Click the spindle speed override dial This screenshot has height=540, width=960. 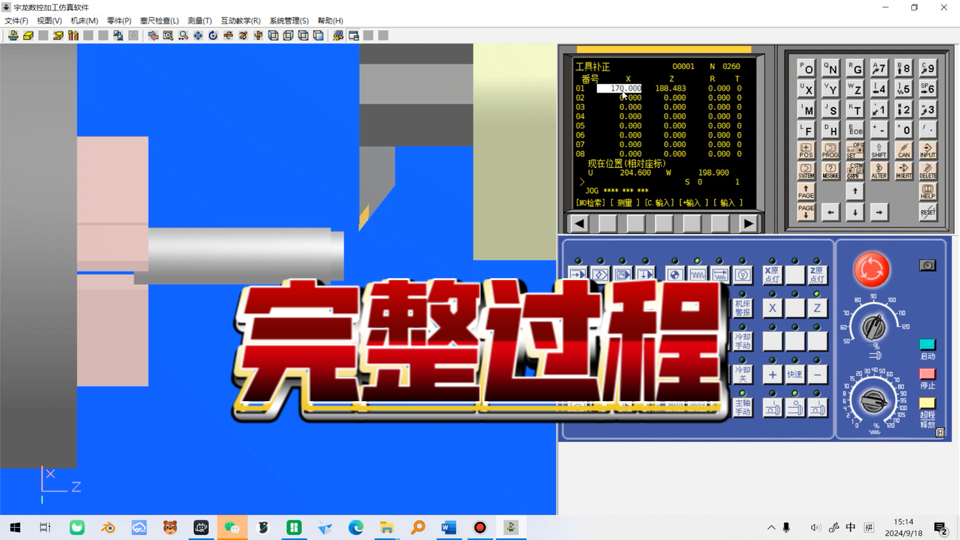click(x=874, y=328)
